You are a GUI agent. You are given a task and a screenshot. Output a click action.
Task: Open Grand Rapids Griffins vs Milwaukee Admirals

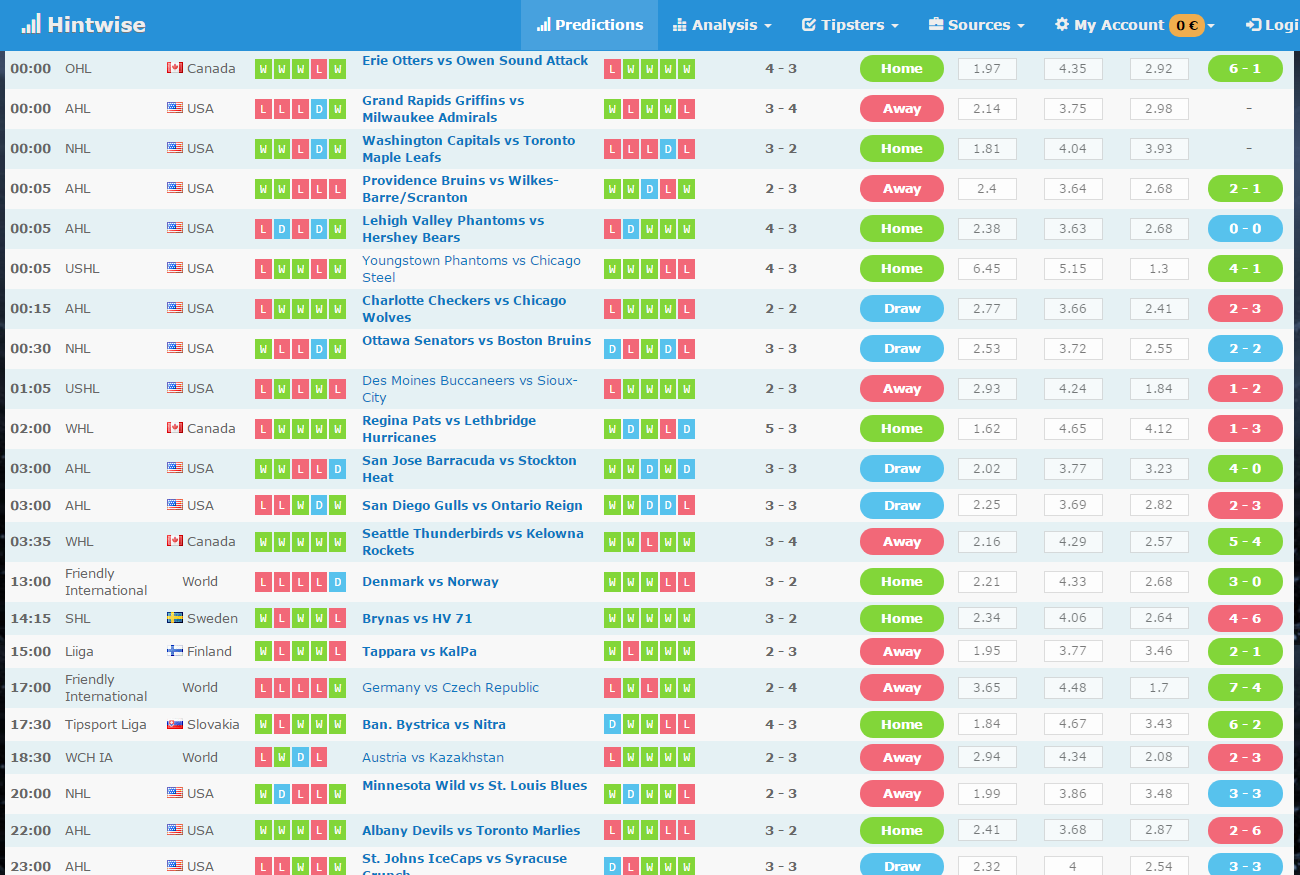(443, 109)
